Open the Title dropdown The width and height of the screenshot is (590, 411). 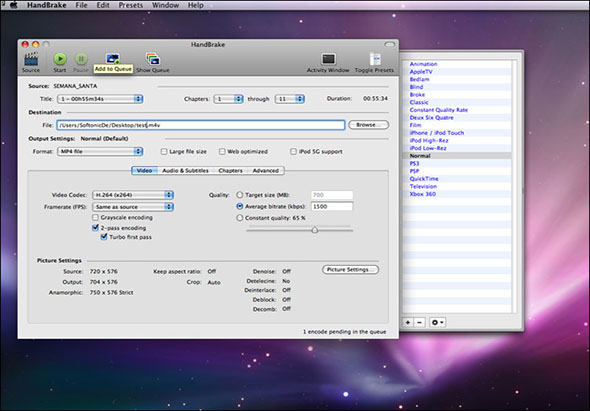coord(100,99)
